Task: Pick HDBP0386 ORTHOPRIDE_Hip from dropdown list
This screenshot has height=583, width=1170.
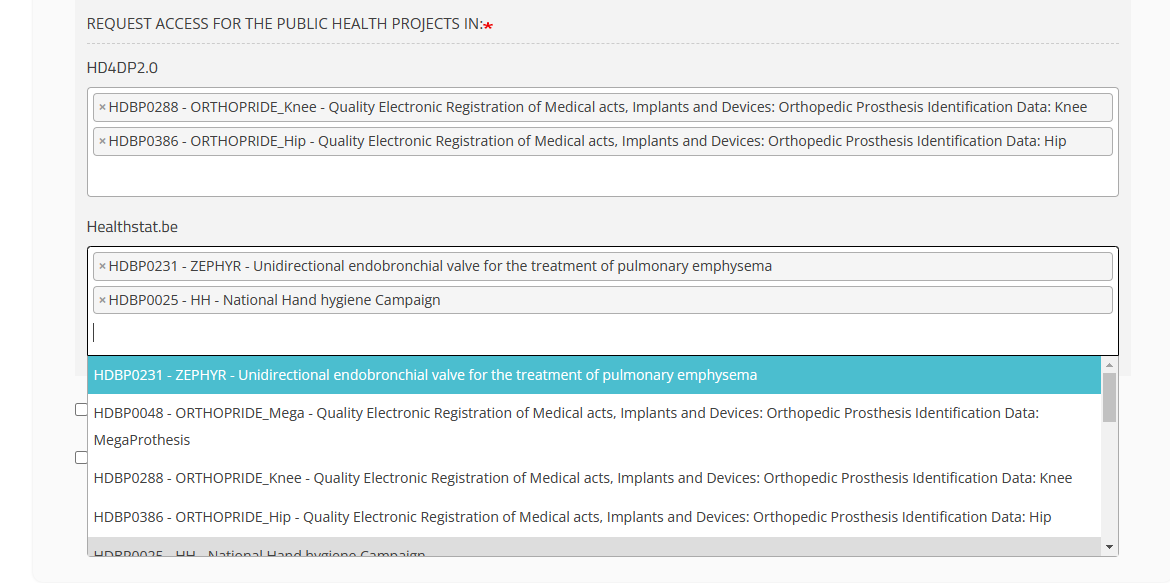Action: point(572,517)
